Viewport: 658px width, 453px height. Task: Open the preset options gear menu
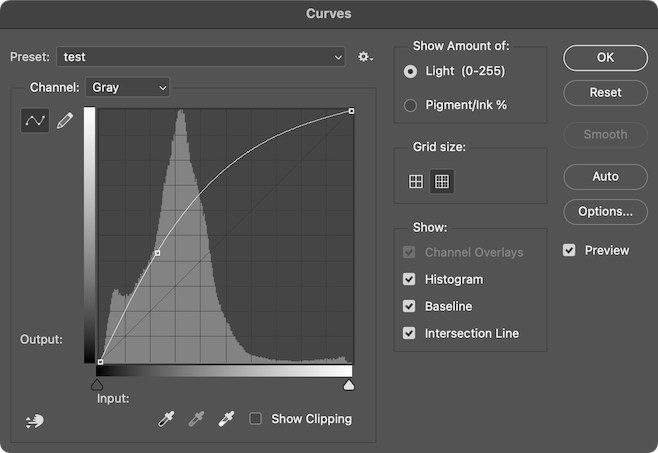click(365, 57)
